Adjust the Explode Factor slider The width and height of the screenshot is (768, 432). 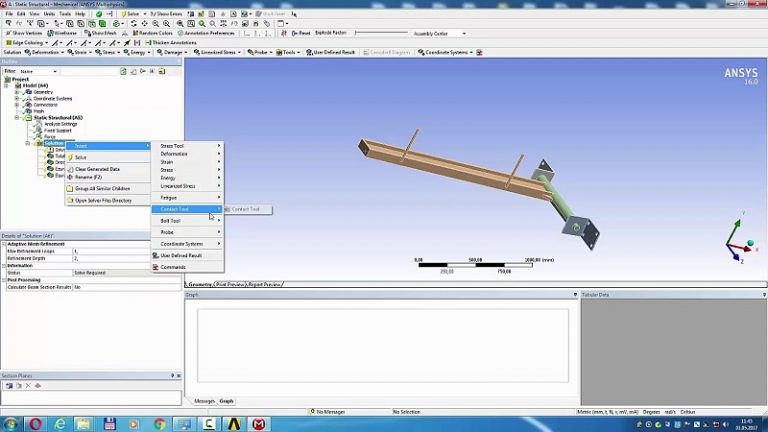click(381, 33)
